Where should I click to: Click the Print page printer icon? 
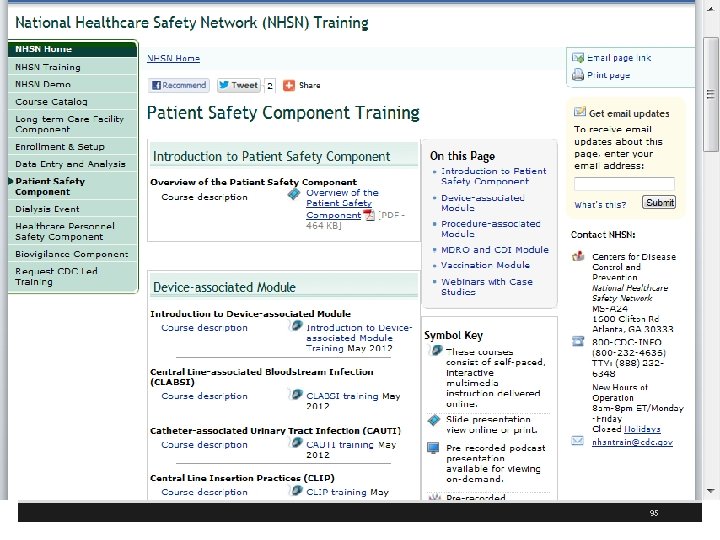pyautogui.click(x=578, y=74)
